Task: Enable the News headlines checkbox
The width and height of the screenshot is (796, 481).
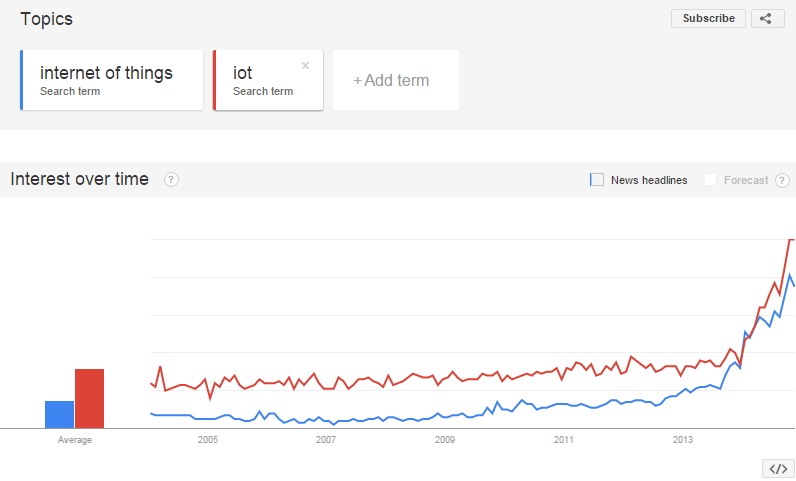Action: (596, 180)
